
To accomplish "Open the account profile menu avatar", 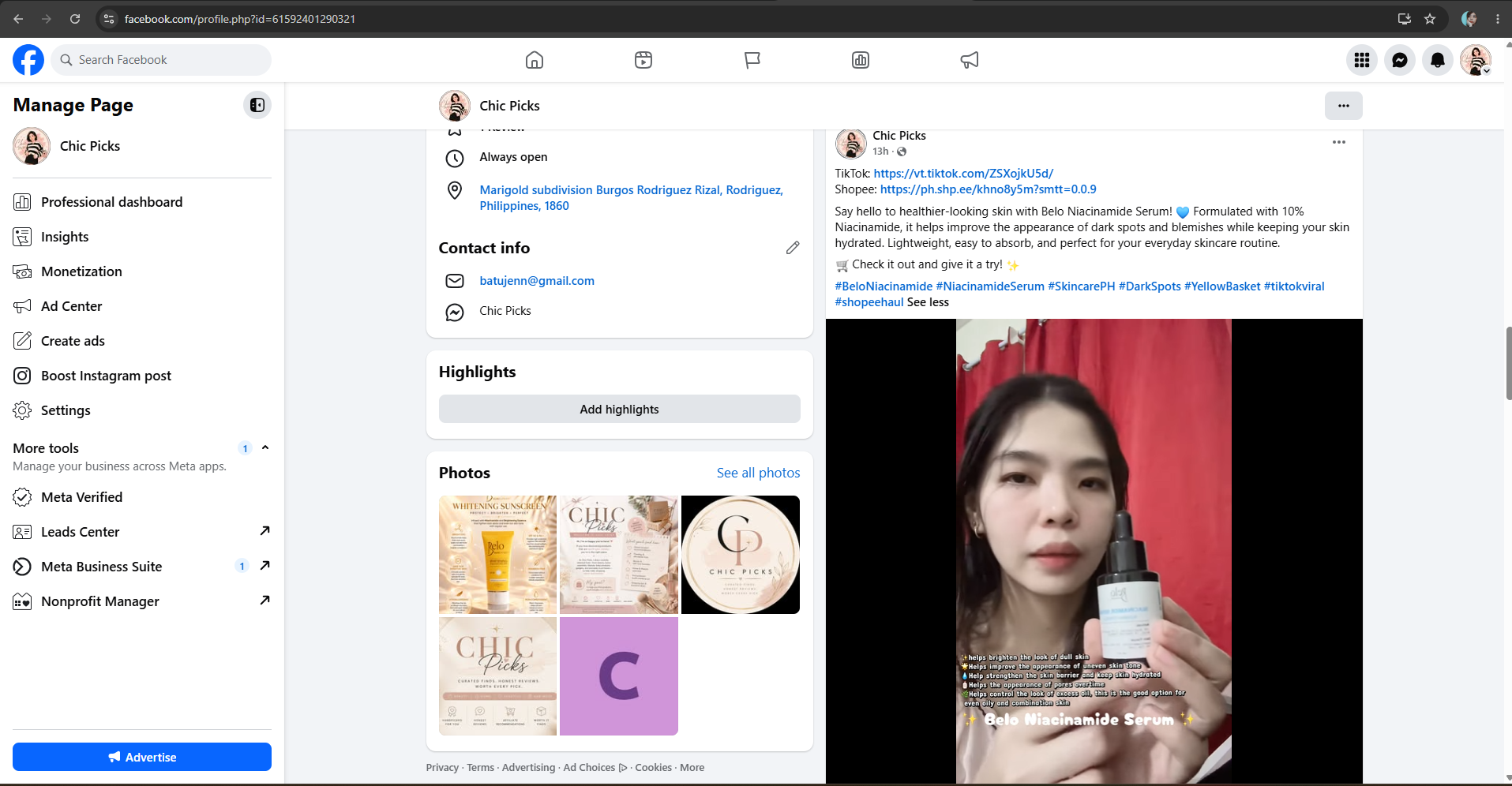I will pyautogui.click(x=1476, y=60).
